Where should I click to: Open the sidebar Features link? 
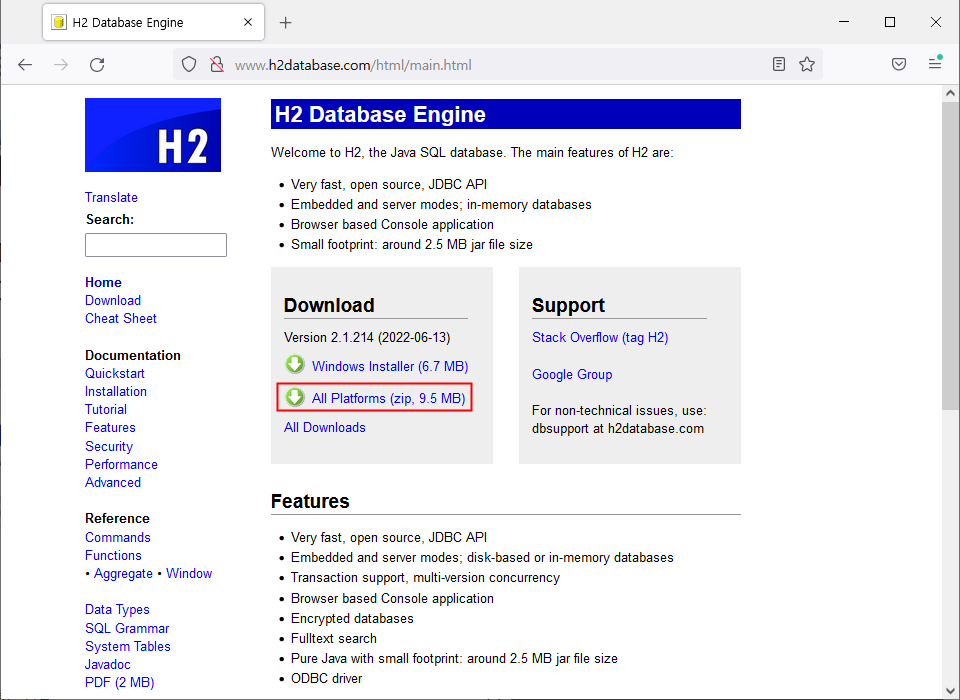point(110,427)
